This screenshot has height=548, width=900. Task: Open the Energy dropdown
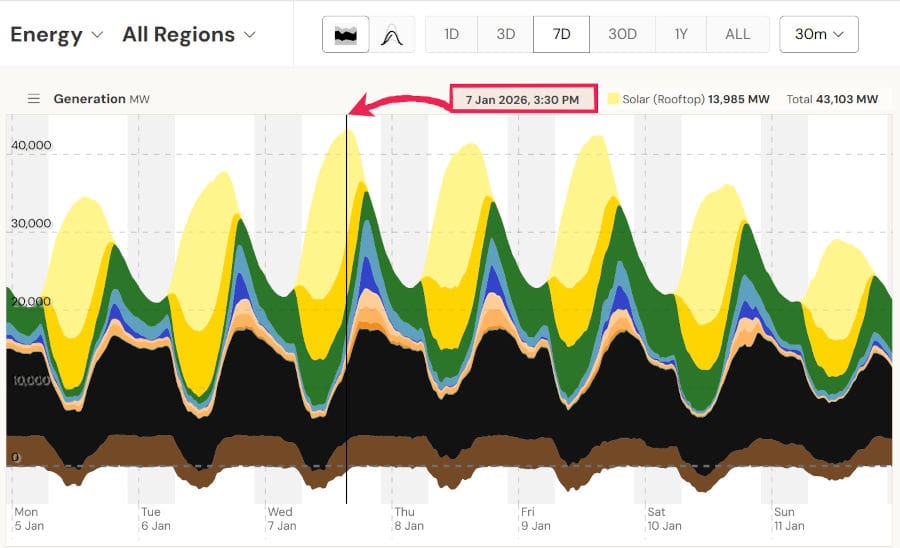point(57,35)
